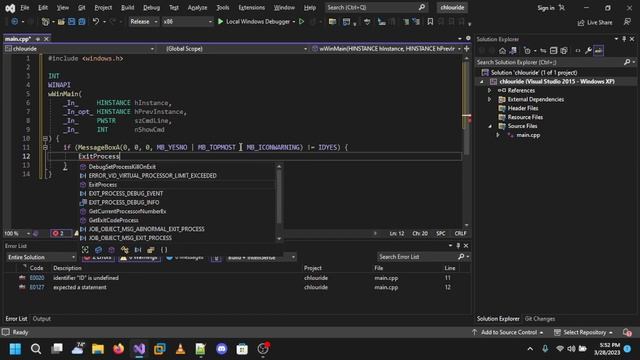Screen dimensions: 640x360
Task: Open error code E0127 link
Action: tap(37, 287)
